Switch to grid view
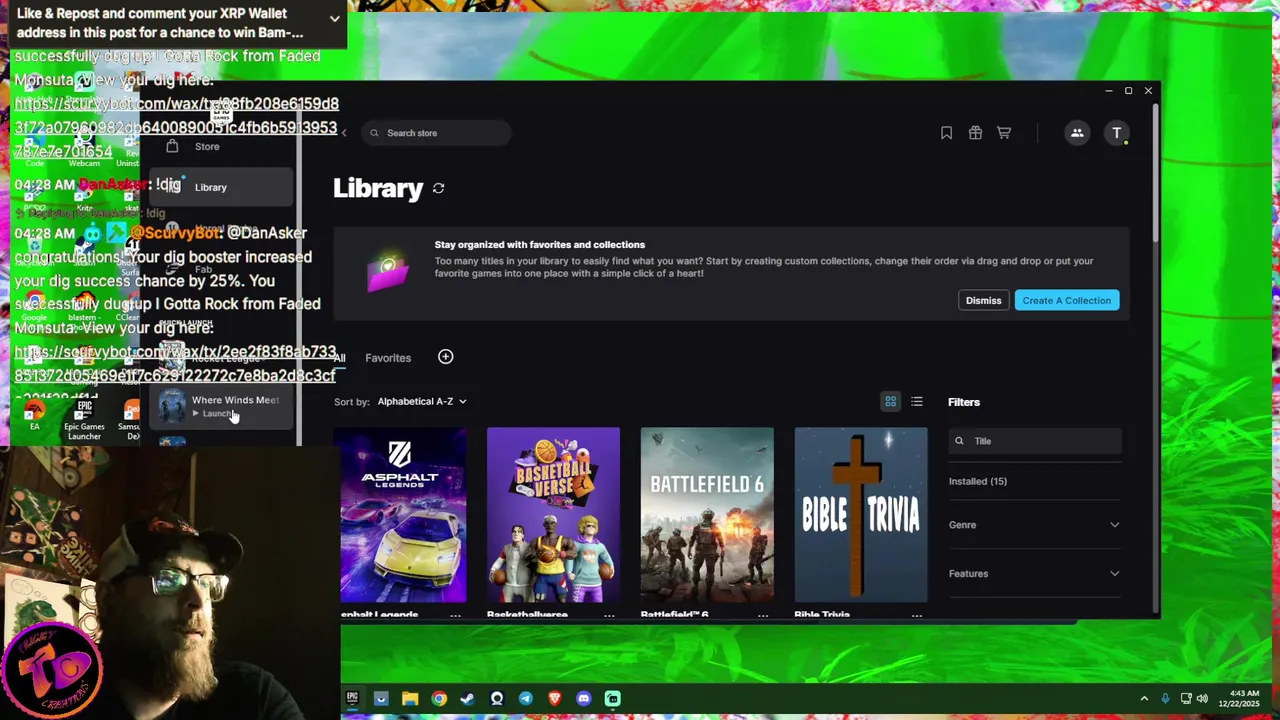 (890, 402)
